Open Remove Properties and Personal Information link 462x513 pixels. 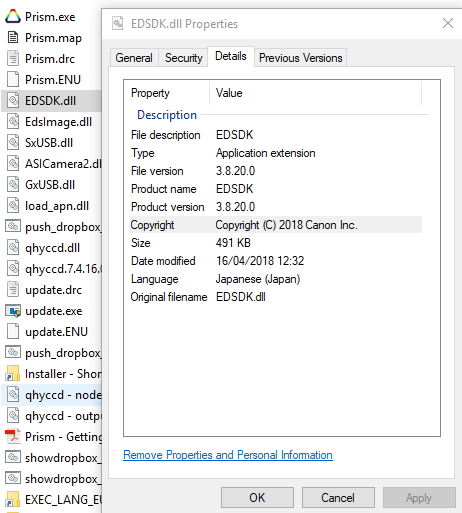[x=228, y=455]
